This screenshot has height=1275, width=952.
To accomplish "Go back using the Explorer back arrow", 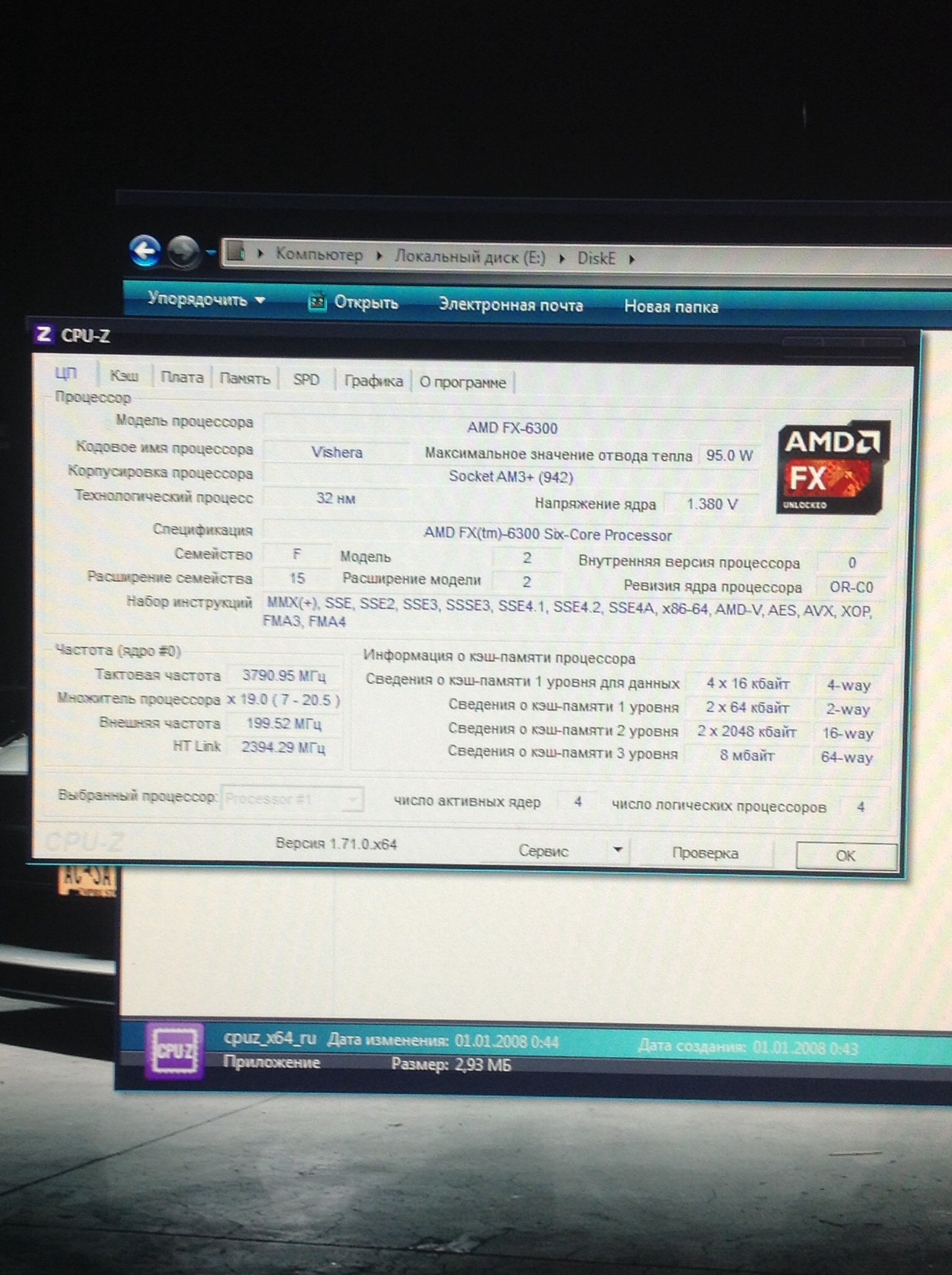I will tap(145, 252).
